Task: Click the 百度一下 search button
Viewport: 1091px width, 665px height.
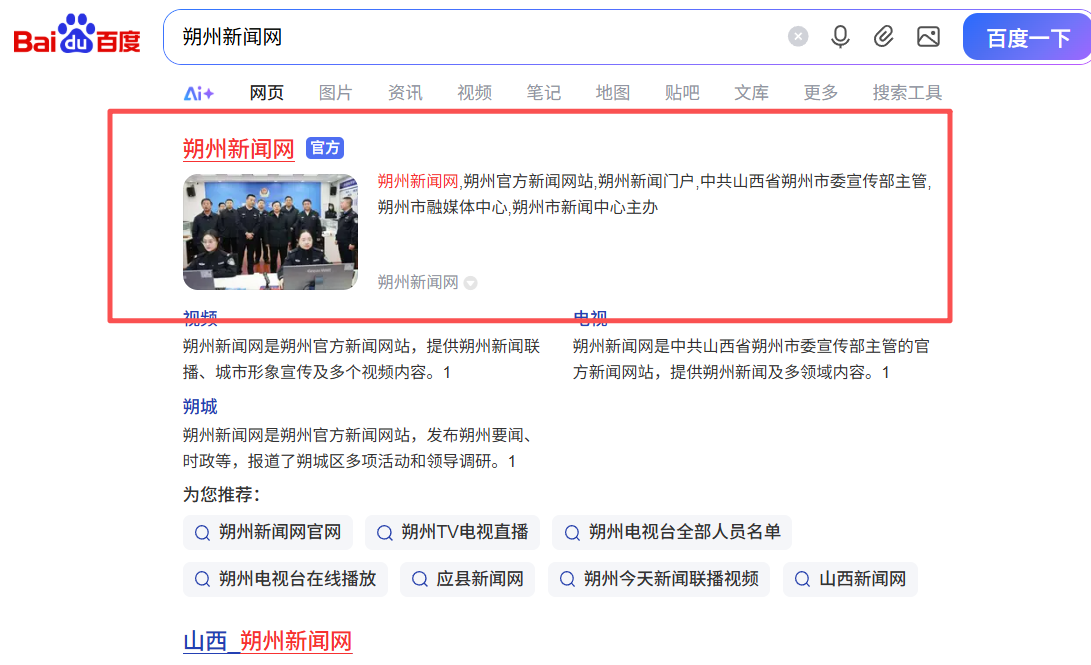Action: [1027, 36]
